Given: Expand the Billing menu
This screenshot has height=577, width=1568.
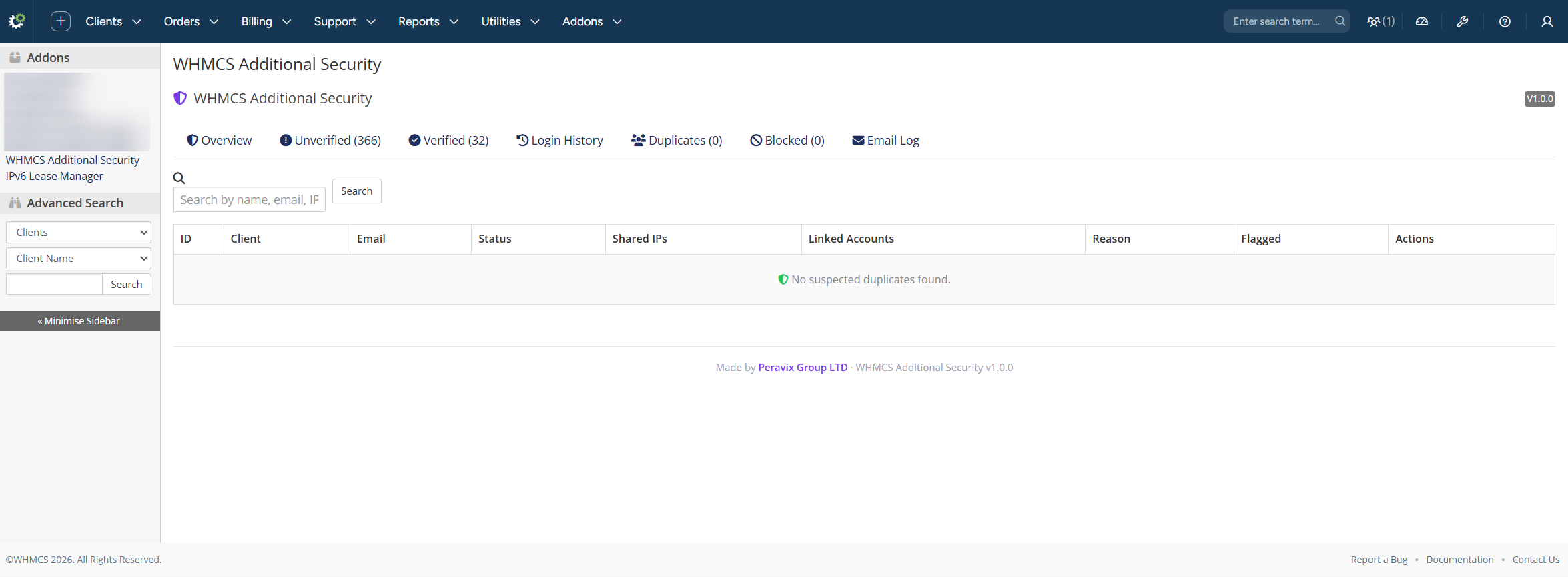Looking at the screenshot, I should click(x=266, y=21).
